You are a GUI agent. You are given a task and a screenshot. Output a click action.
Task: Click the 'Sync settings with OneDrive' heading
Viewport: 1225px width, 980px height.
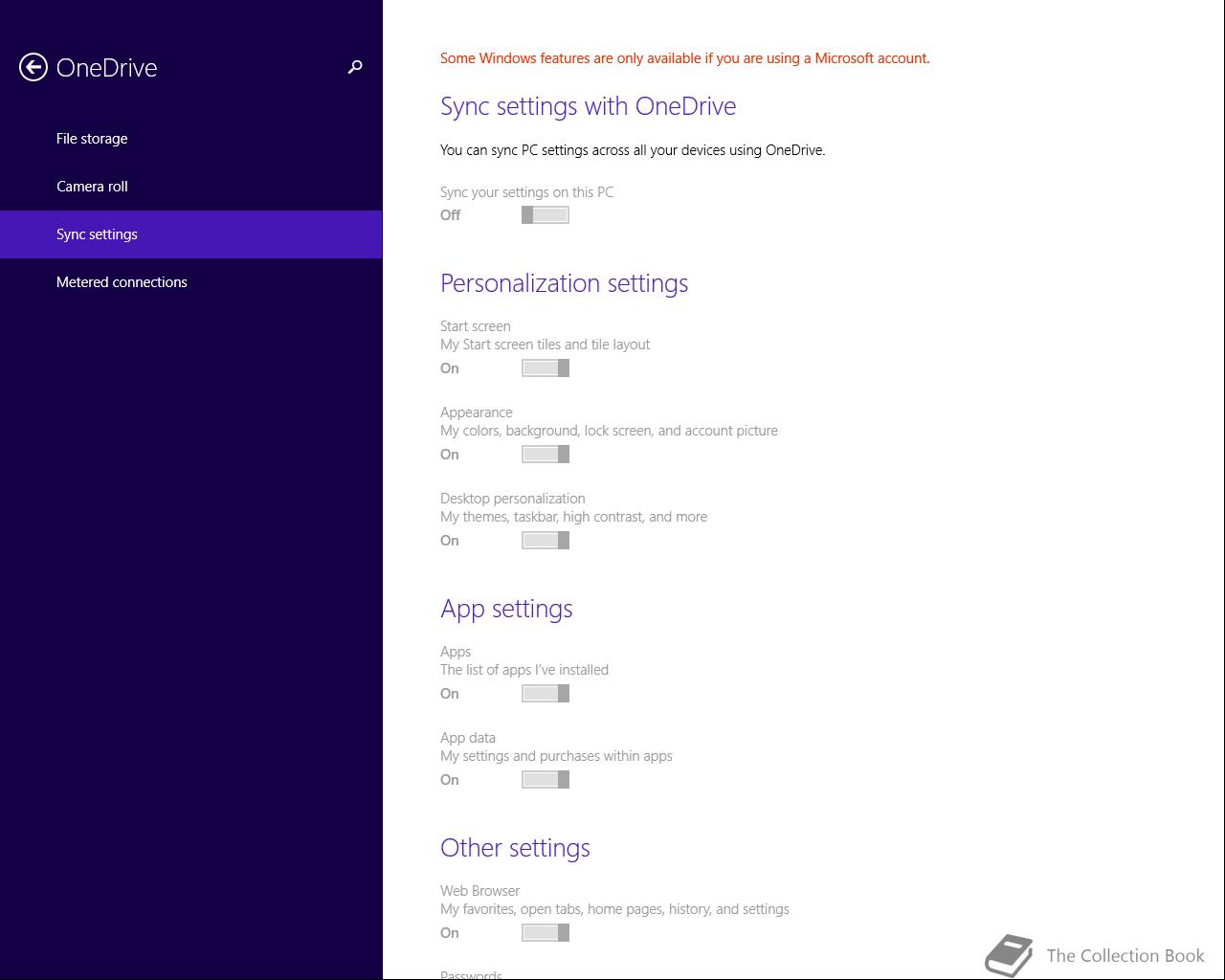click(588, 106)
